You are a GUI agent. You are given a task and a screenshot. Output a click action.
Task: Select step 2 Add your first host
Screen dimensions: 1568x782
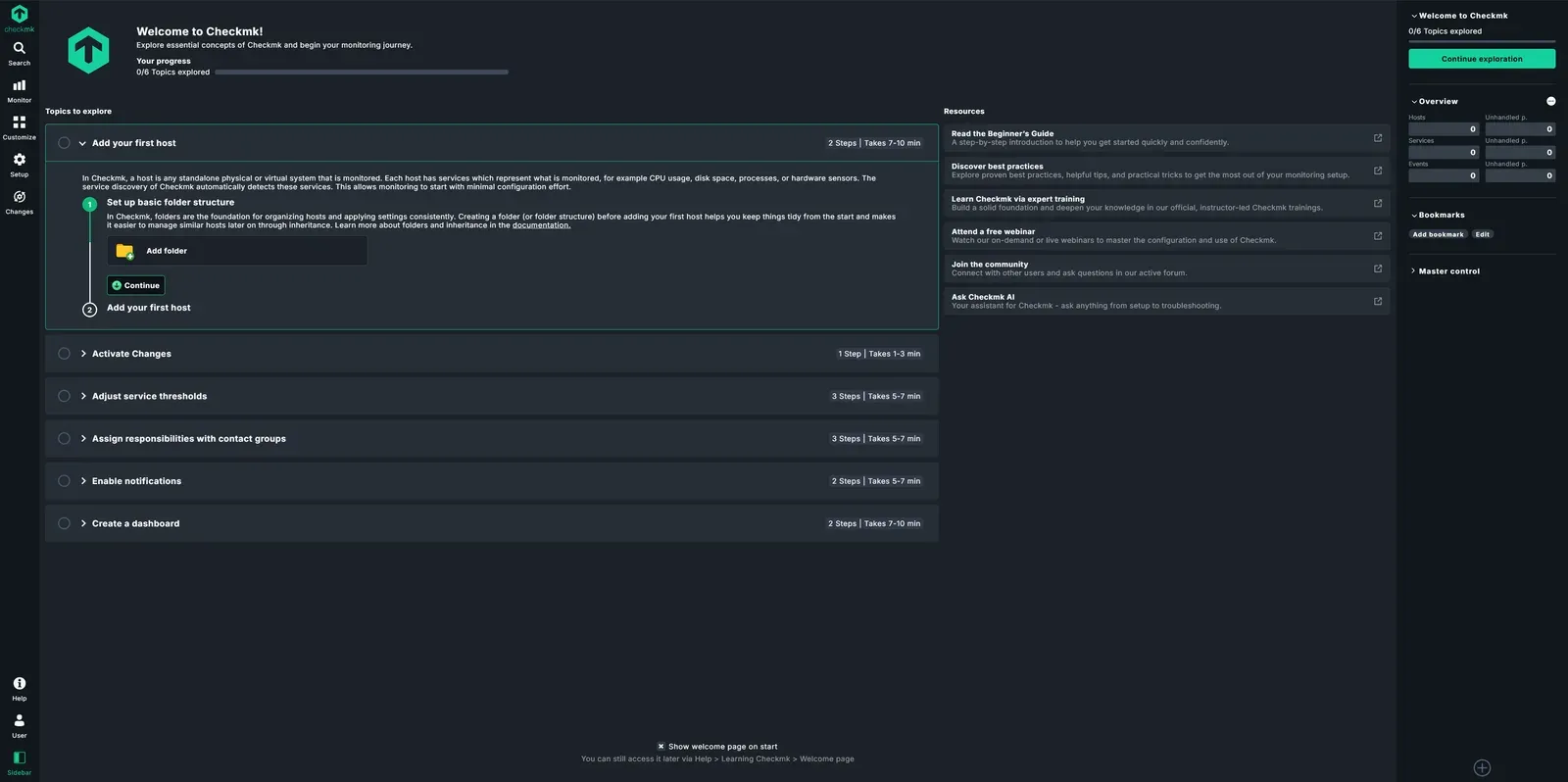click(x=149, y=308)
